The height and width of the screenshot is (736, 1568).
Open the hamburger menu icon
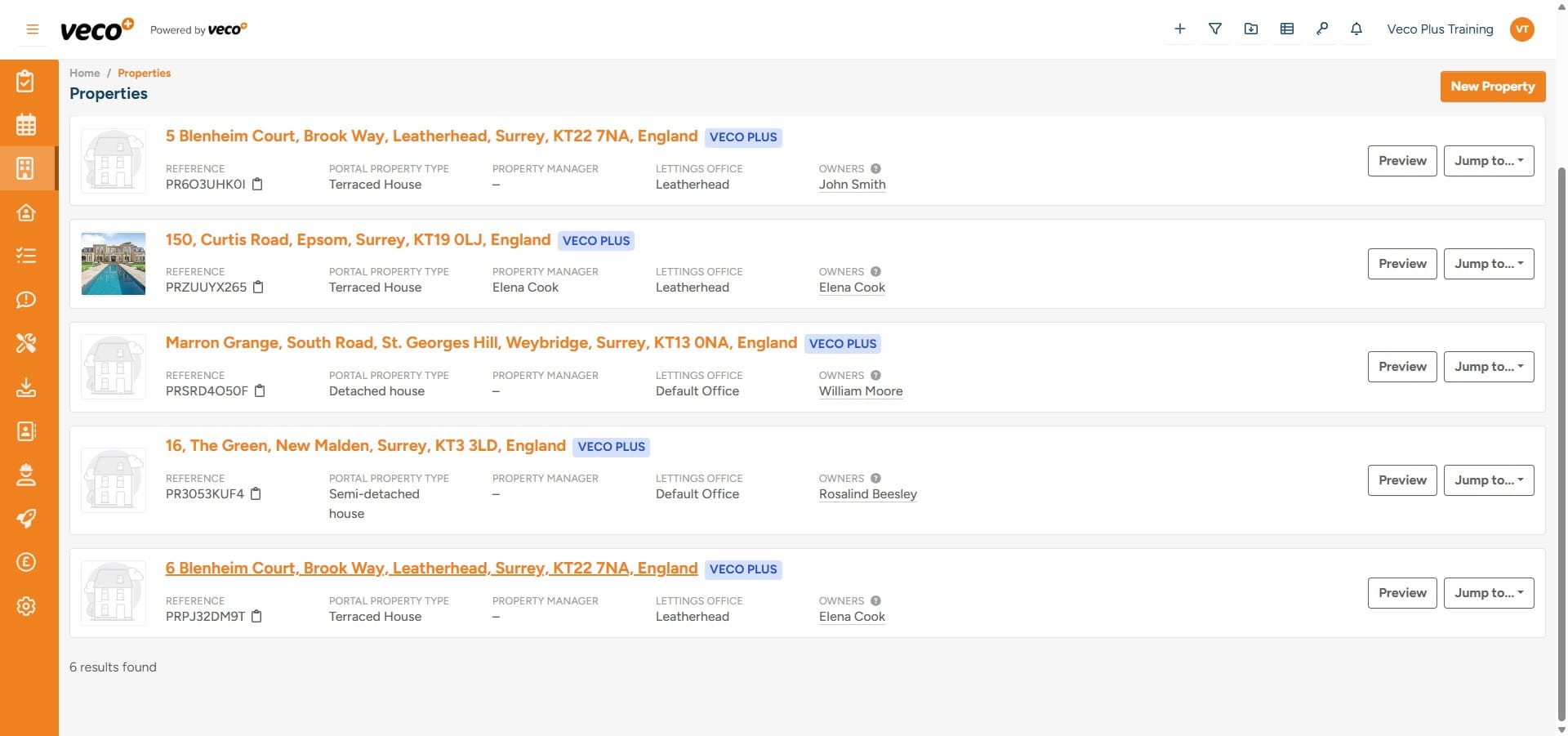pyautogui.click(x=33, y=29)
